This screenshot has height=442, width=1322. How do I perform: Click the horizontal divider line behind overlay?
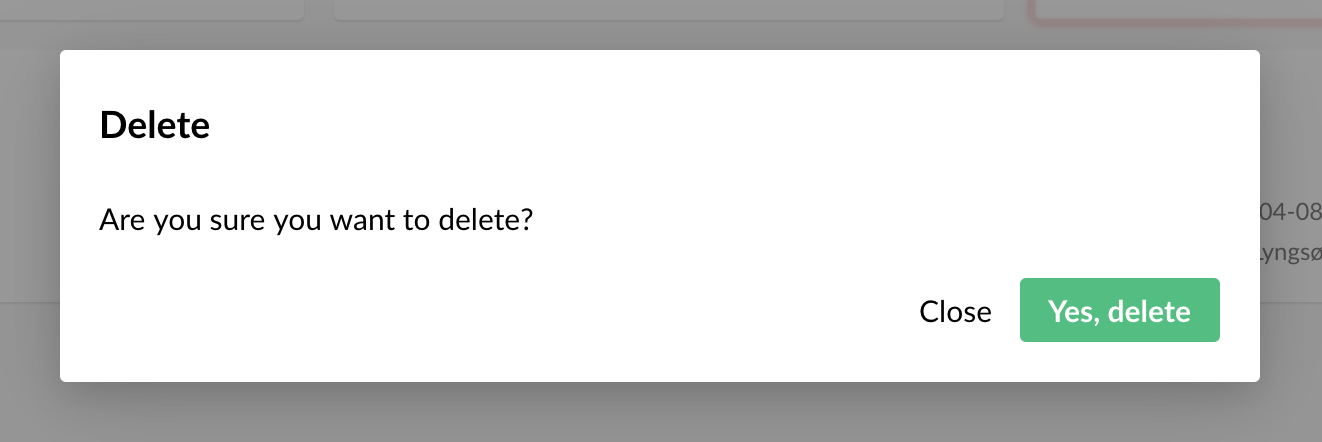pyautogui.click(x=30, y=301)
